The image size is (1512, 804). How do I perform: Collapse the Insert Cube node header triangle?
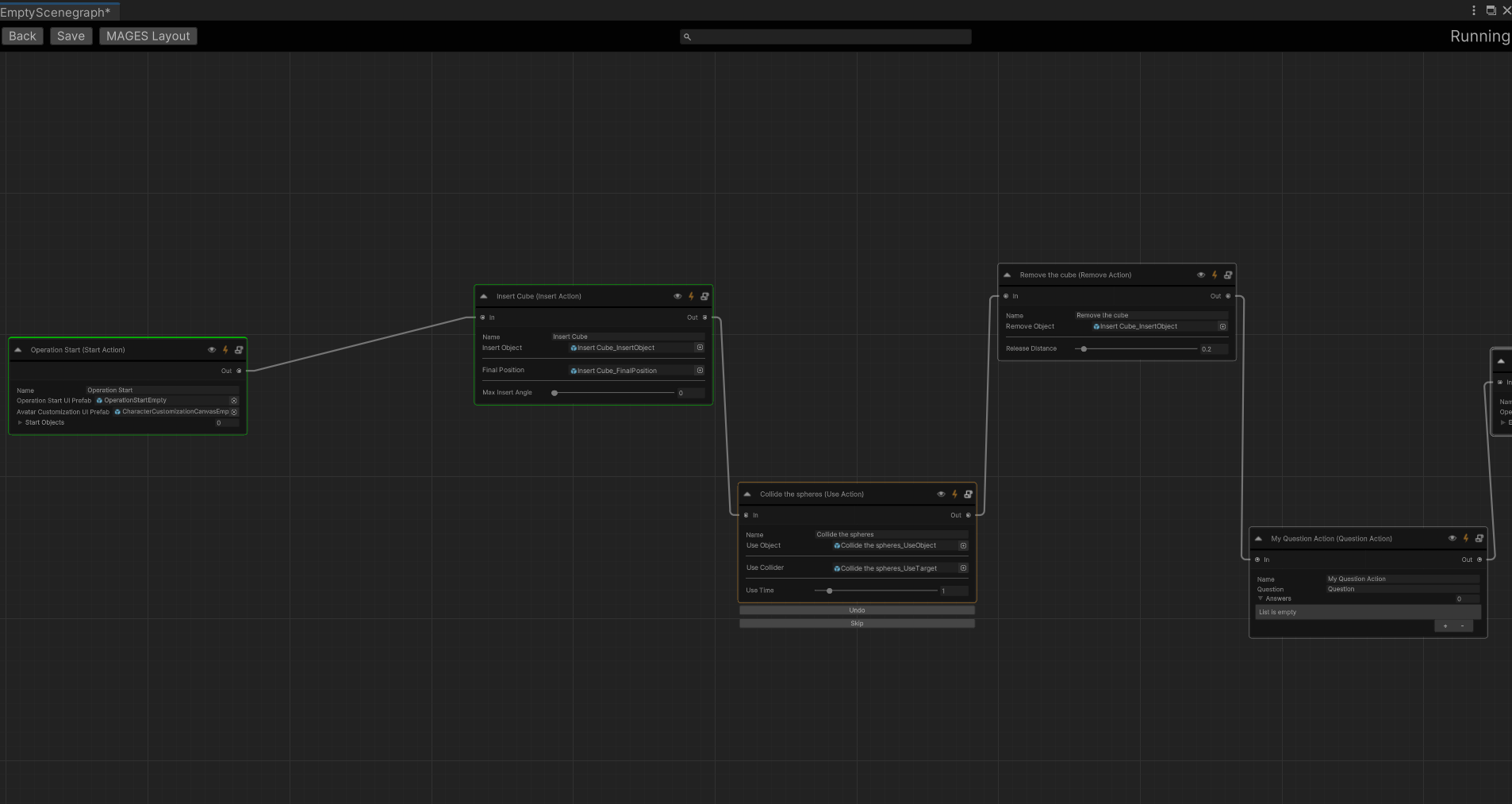485,295
